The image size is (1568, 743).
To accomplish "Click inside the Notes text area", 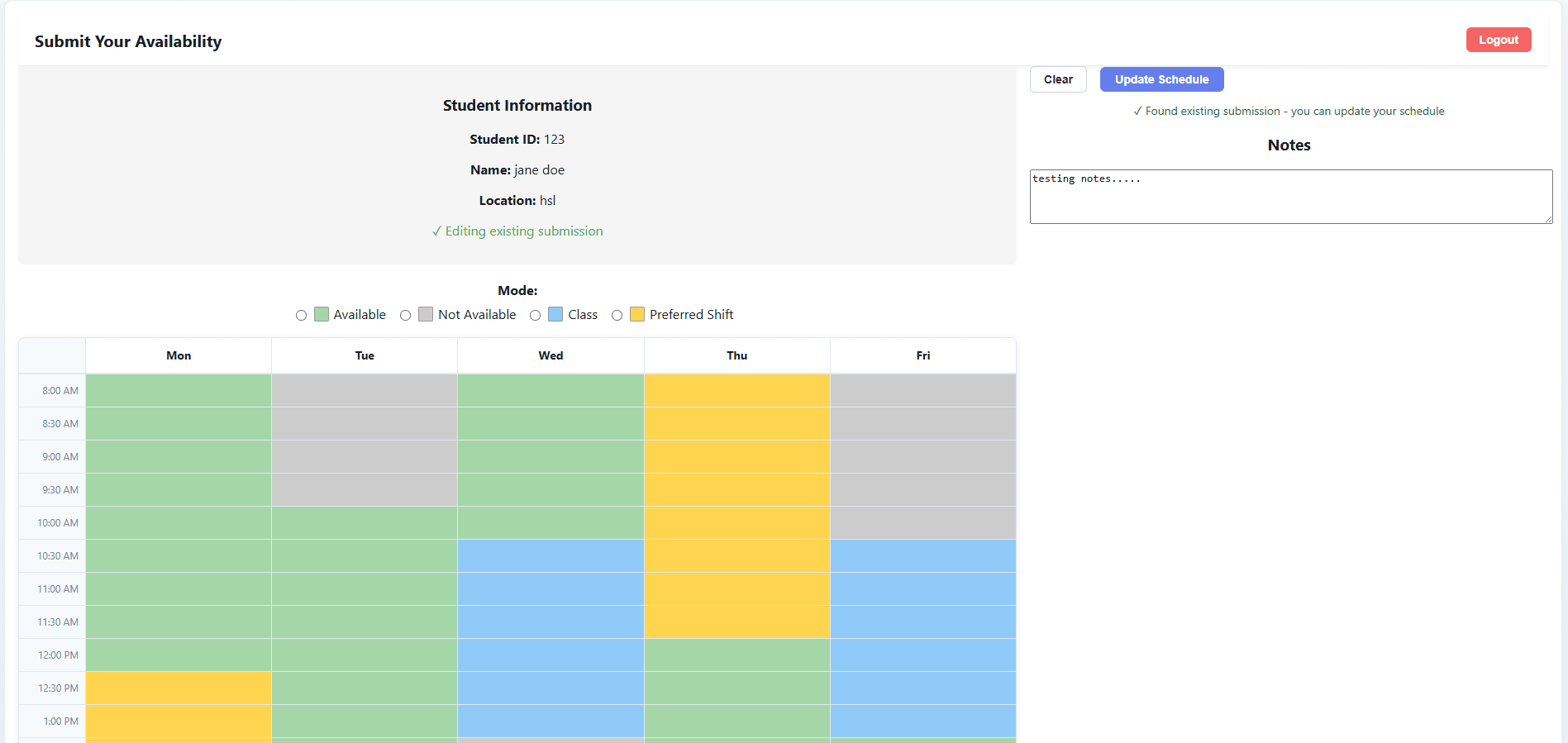I will coord(1291,197).
